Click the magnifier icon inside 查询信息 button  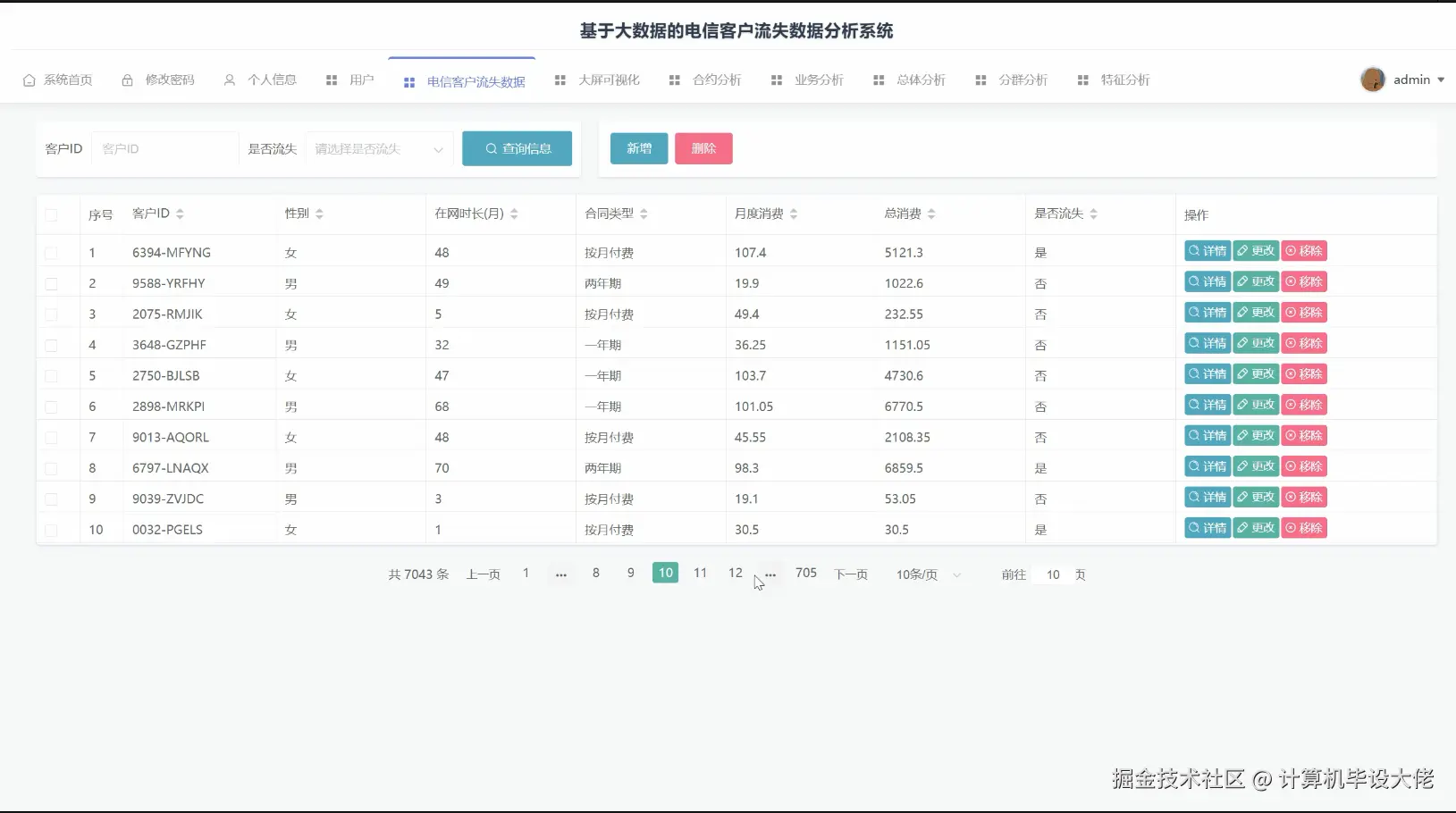pyautogui.click(x=488, y=148)
